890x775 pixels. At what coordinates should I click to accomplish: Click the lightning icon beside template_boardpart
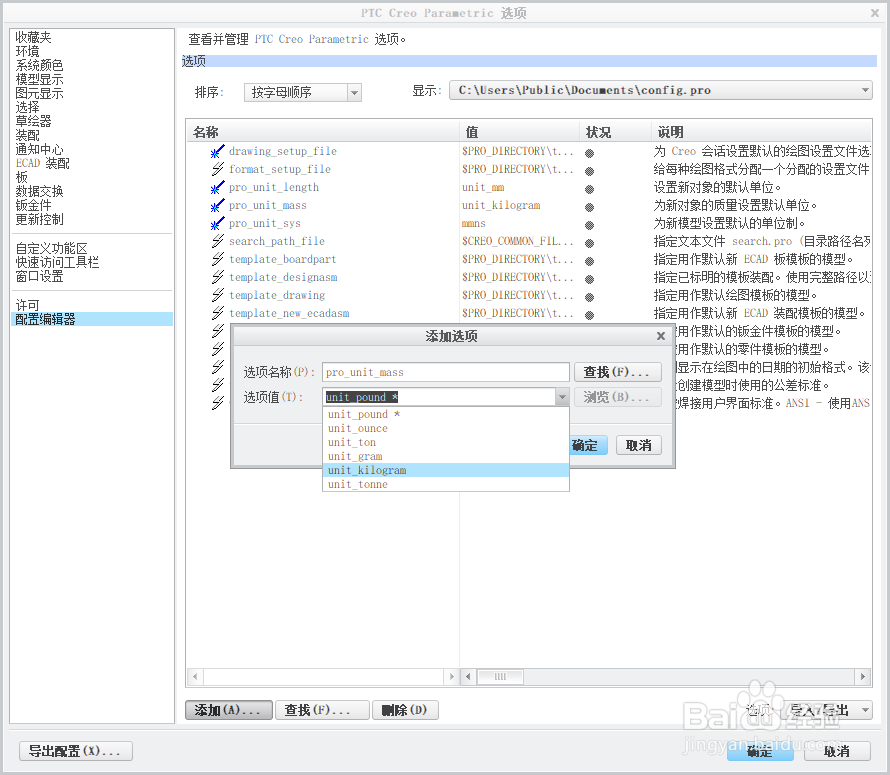[x=217, y=259]
